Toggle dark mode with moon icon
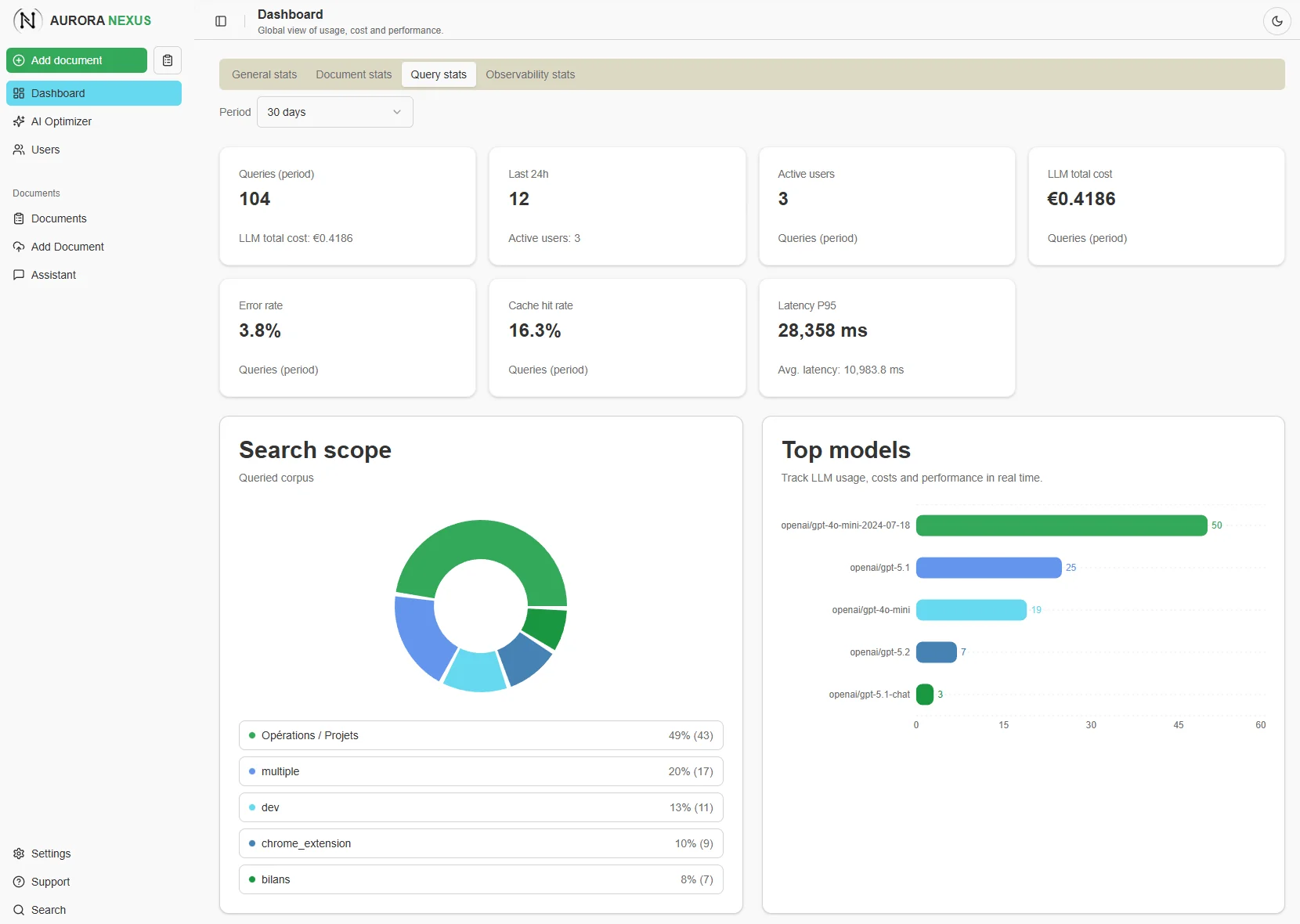 (x=1277, y=21)
